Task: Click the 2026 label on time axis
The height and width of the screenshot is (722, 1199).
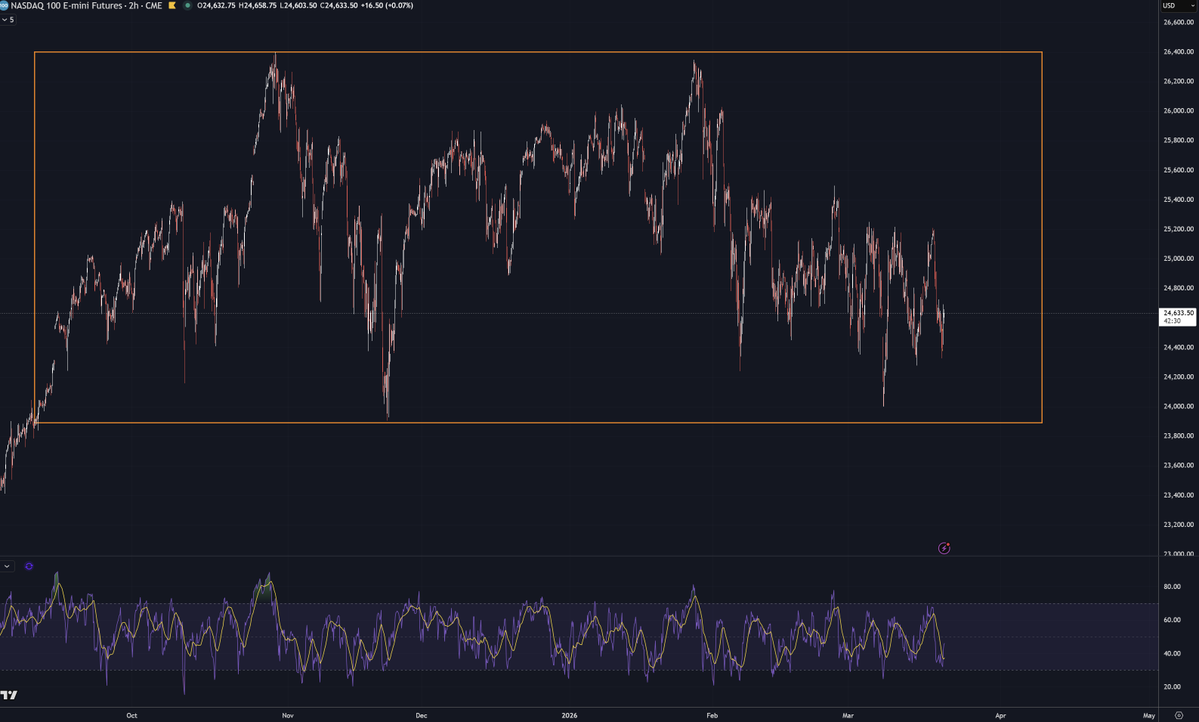Action: [x=569, y=716]
